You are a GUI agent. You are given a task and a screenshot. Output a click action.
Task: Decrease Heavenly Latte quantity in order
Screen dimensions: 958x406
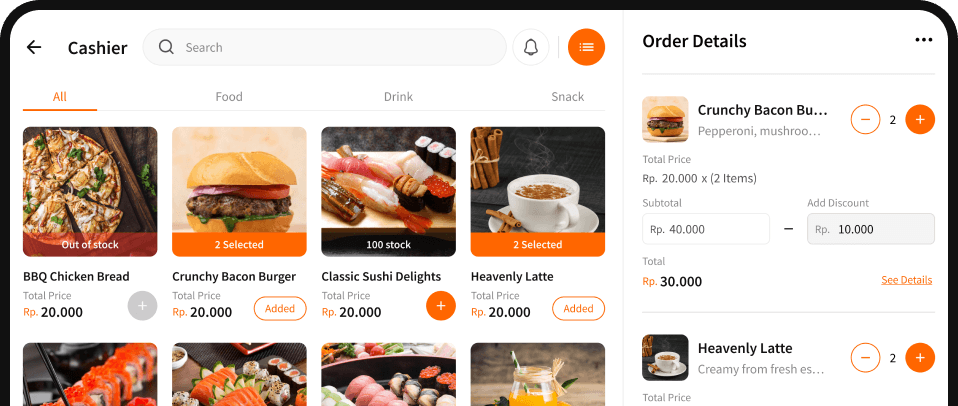point(865,358)
